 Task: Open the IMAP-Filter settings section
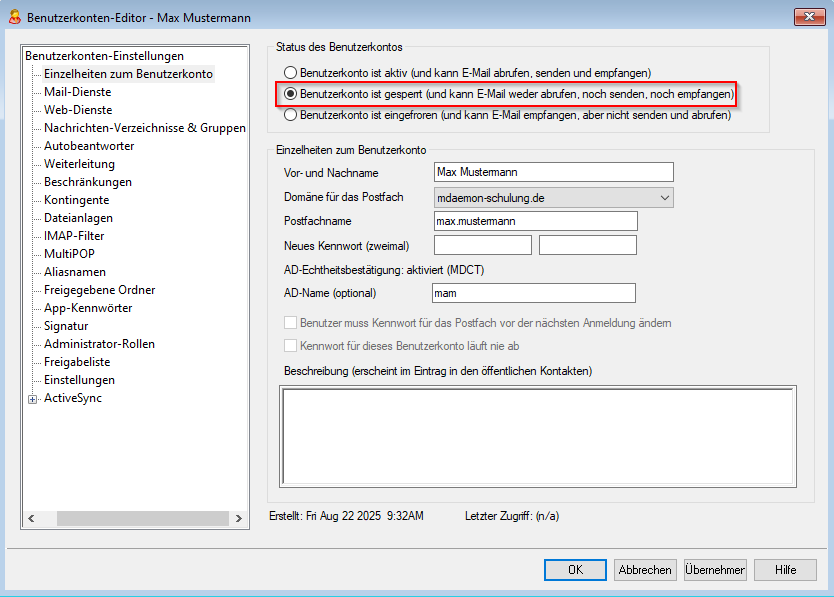pyautogui.click(x=74, y=236)
